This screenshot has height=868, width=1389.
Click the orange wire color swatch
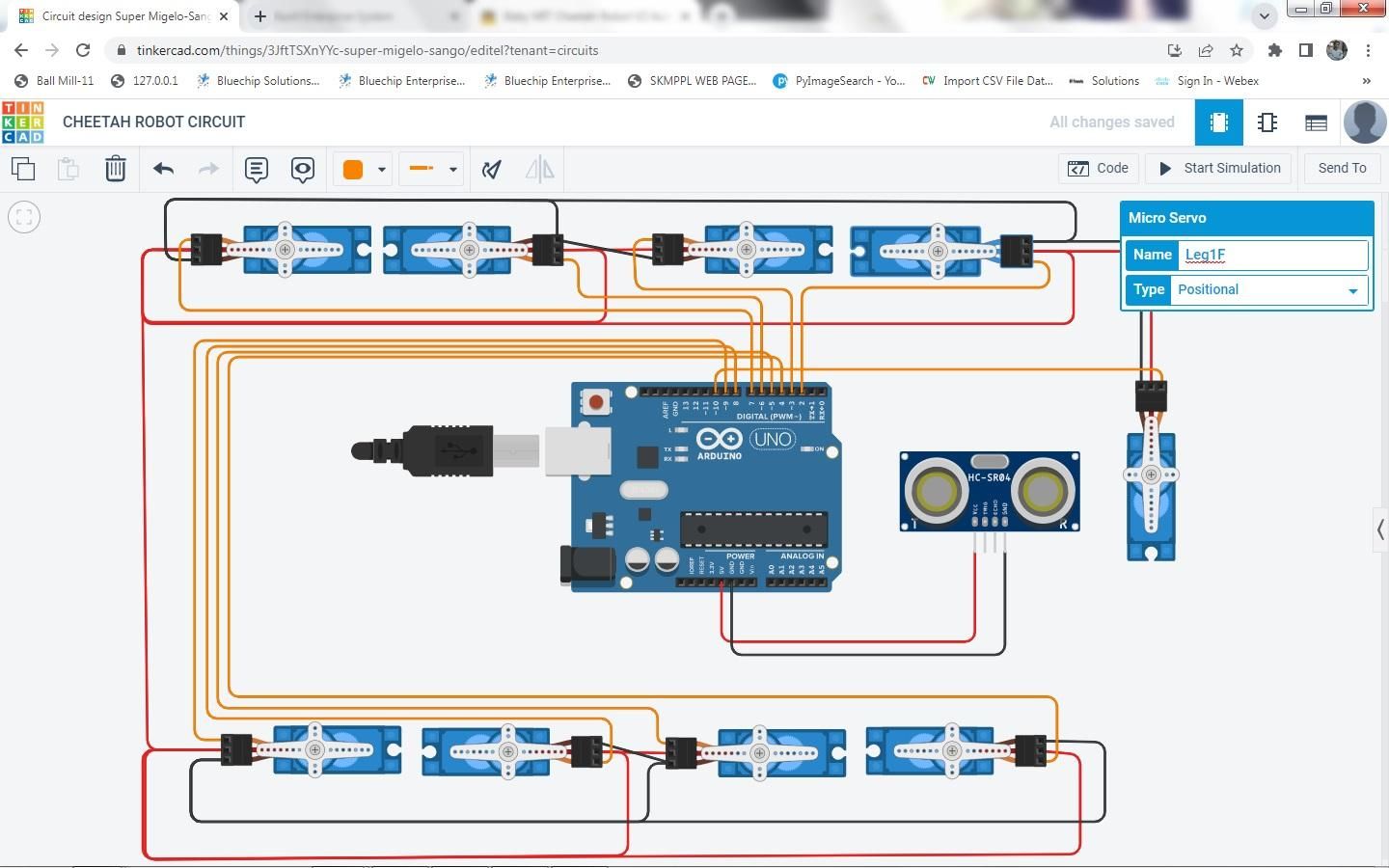[x=353, y=170]
